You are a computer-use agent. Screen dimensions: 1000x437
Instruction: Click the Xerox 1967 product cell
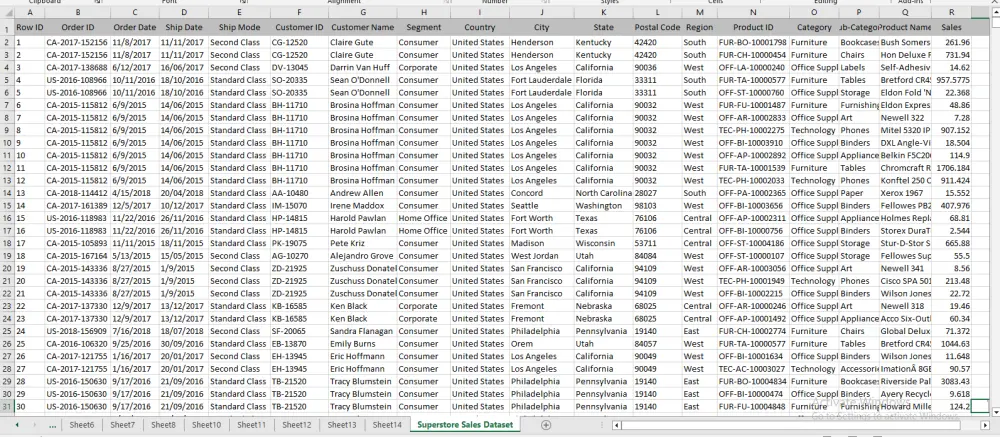[x=906, y=193]
